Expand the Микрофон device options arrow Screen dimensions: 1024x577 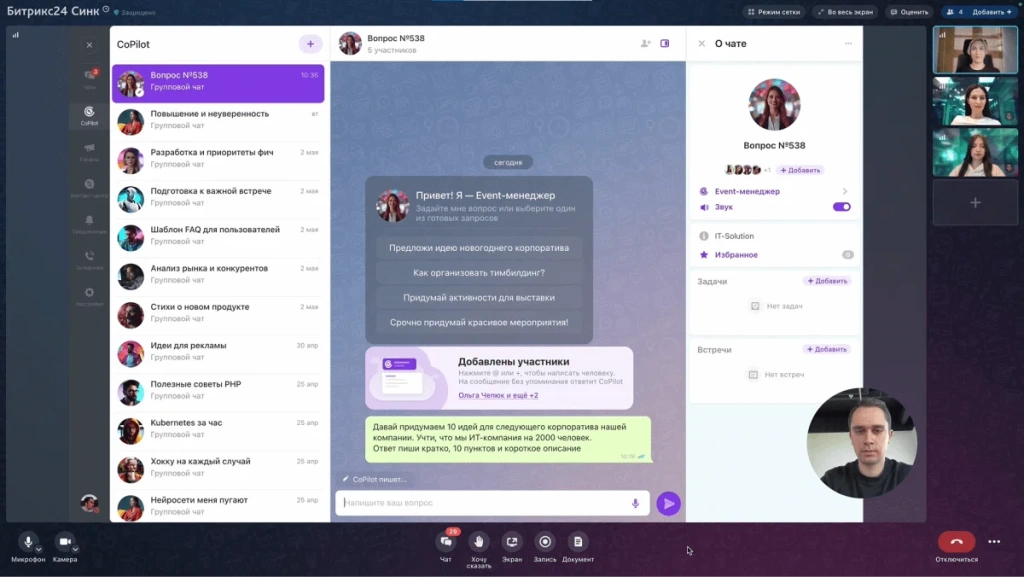coord(39,548)
